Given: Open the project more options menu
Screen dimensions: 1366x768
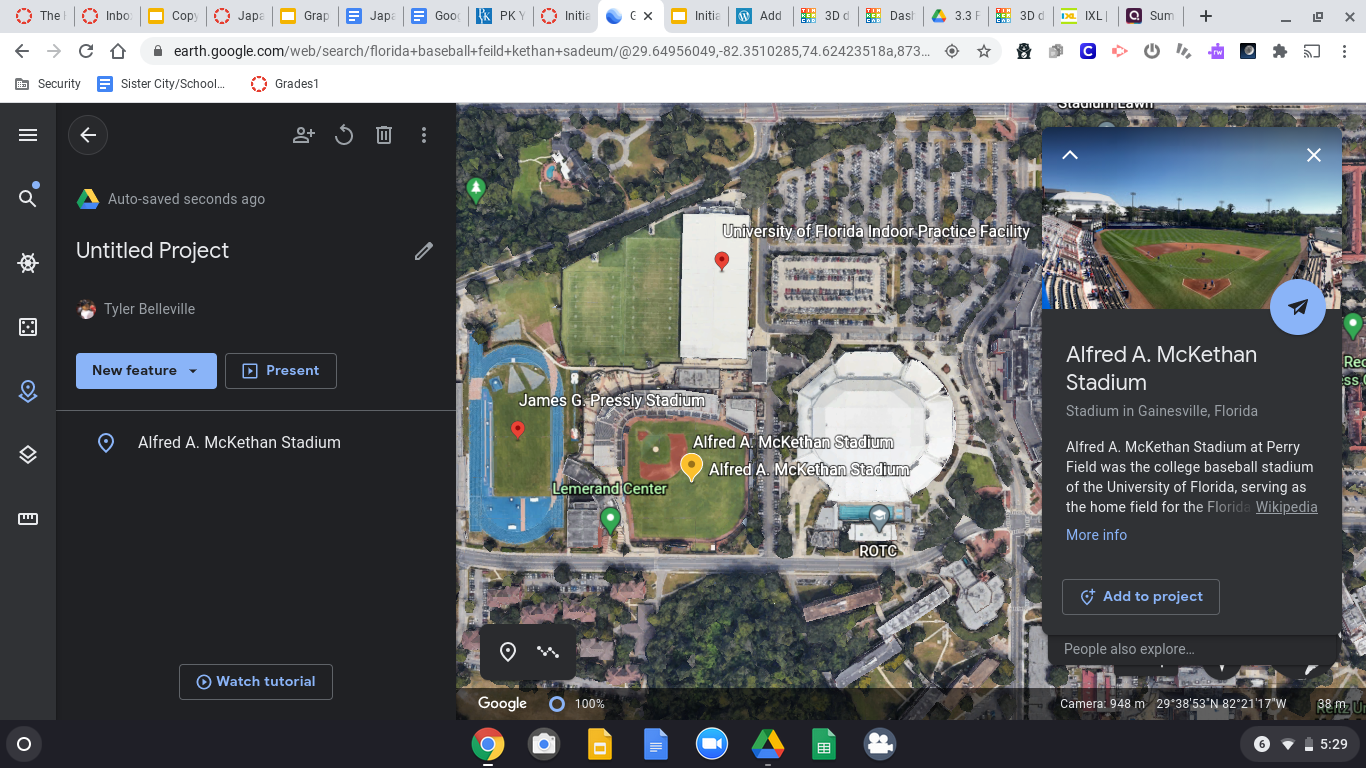Looking at the screenshot, I should click(x=424, y=135).
